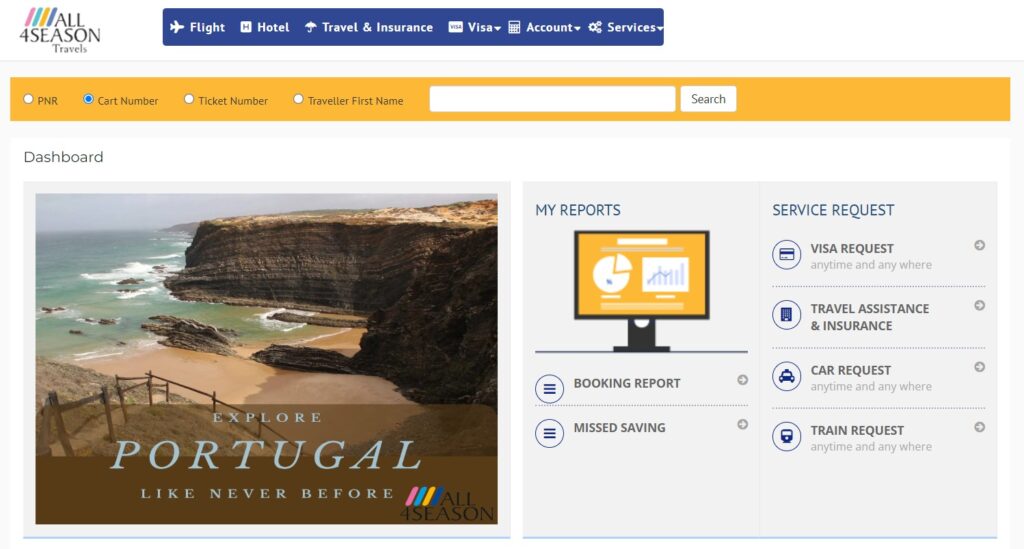
Task: Click the arrow icon beside Train Request
Action: tap(980, 427)
